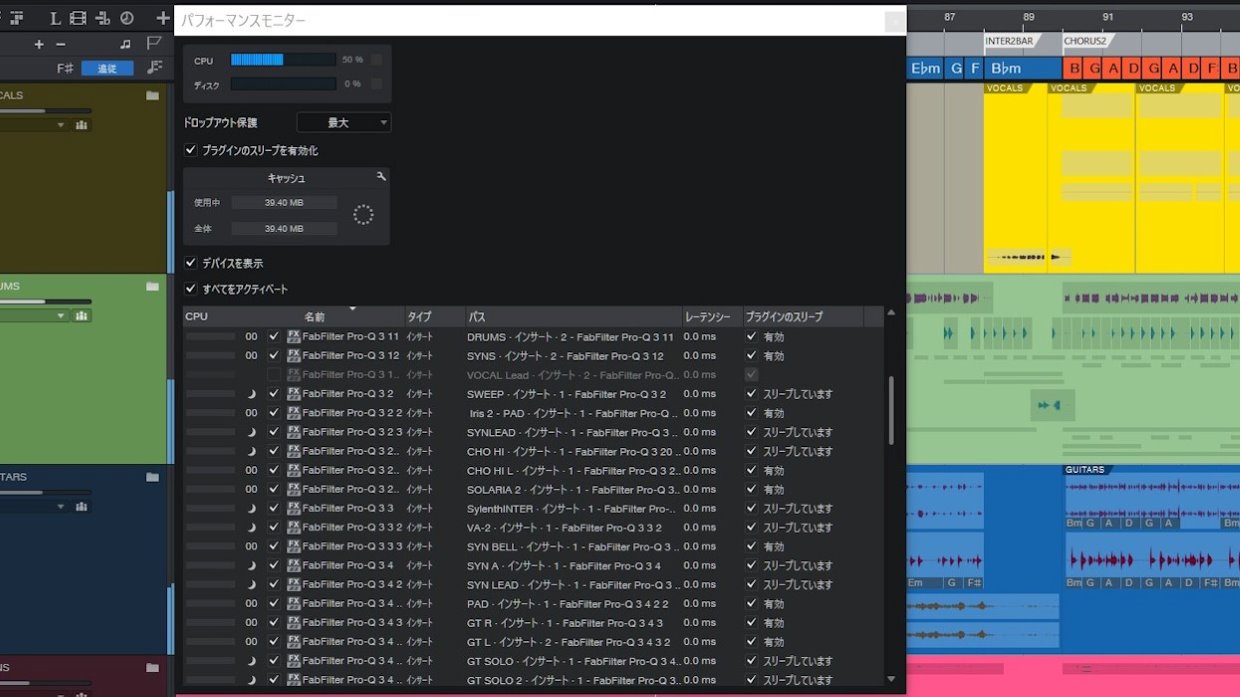Select the SylenthINTER path cell
Image resolution: width=1240 pixels, height=697 pixels.
(571, 509)
